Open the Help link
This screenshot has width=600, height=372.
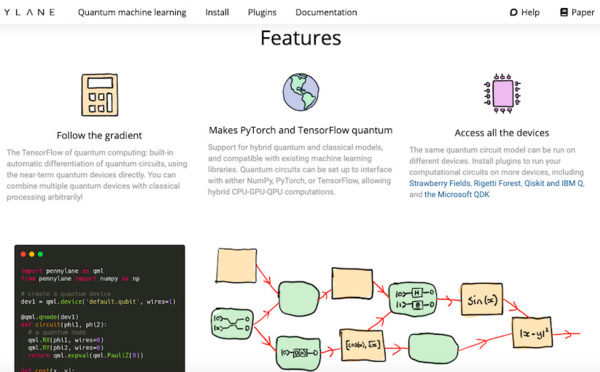tap(524, 12)
